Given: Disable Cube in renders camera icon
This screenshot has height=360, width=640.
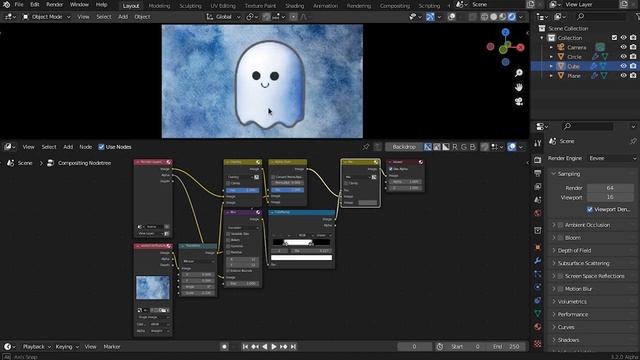Looking at the screenshot, I should click(x=633, y=66).
